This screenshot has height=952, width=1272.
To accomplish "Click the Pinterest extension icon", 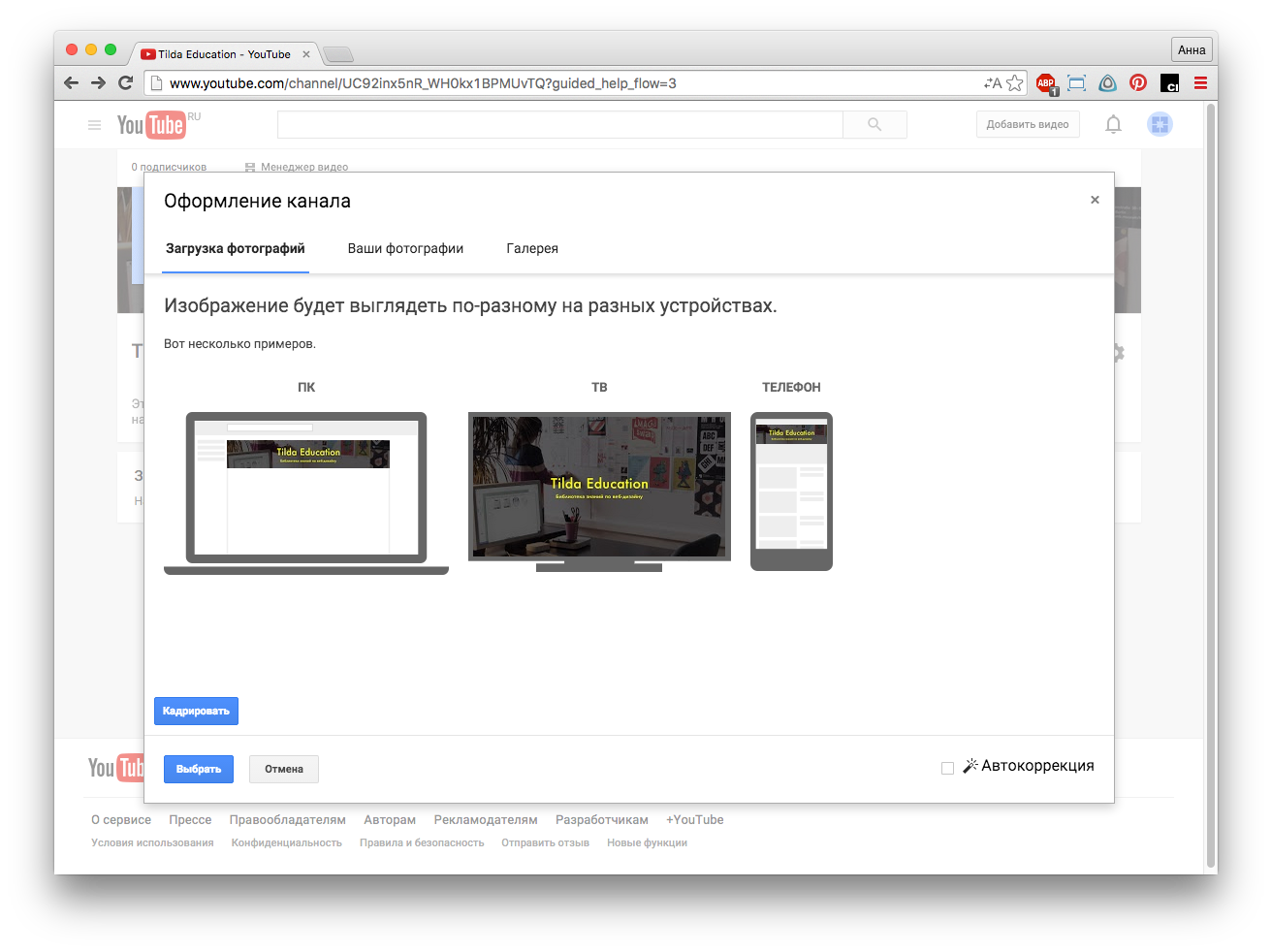I will 1138,83.
